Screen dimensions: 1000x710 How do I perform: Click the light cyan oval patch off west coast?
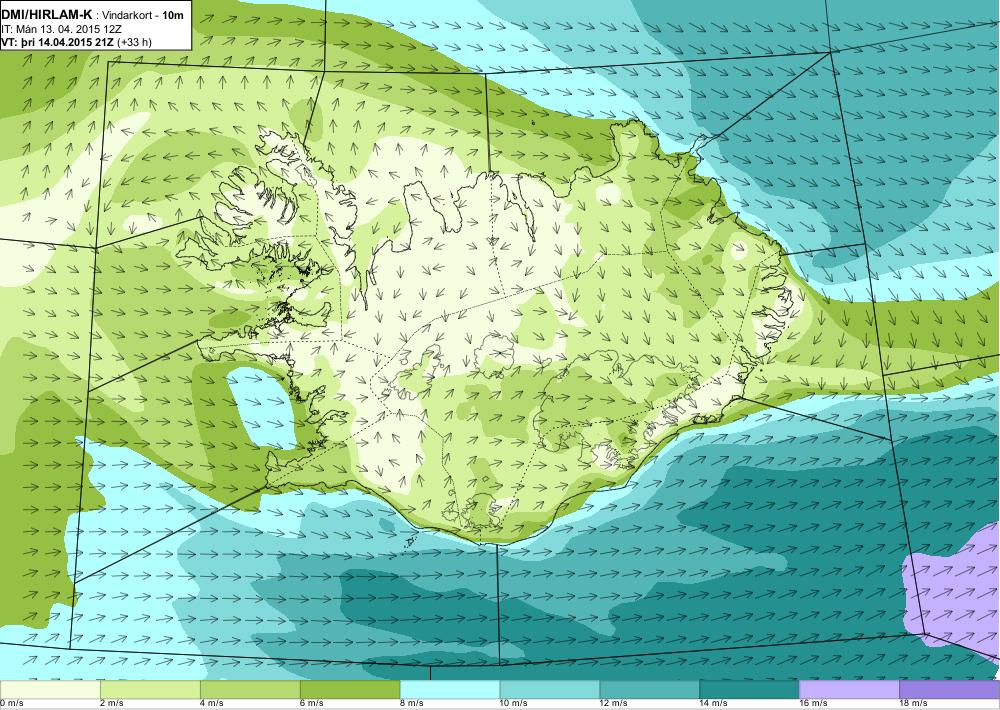pos(261,408)
